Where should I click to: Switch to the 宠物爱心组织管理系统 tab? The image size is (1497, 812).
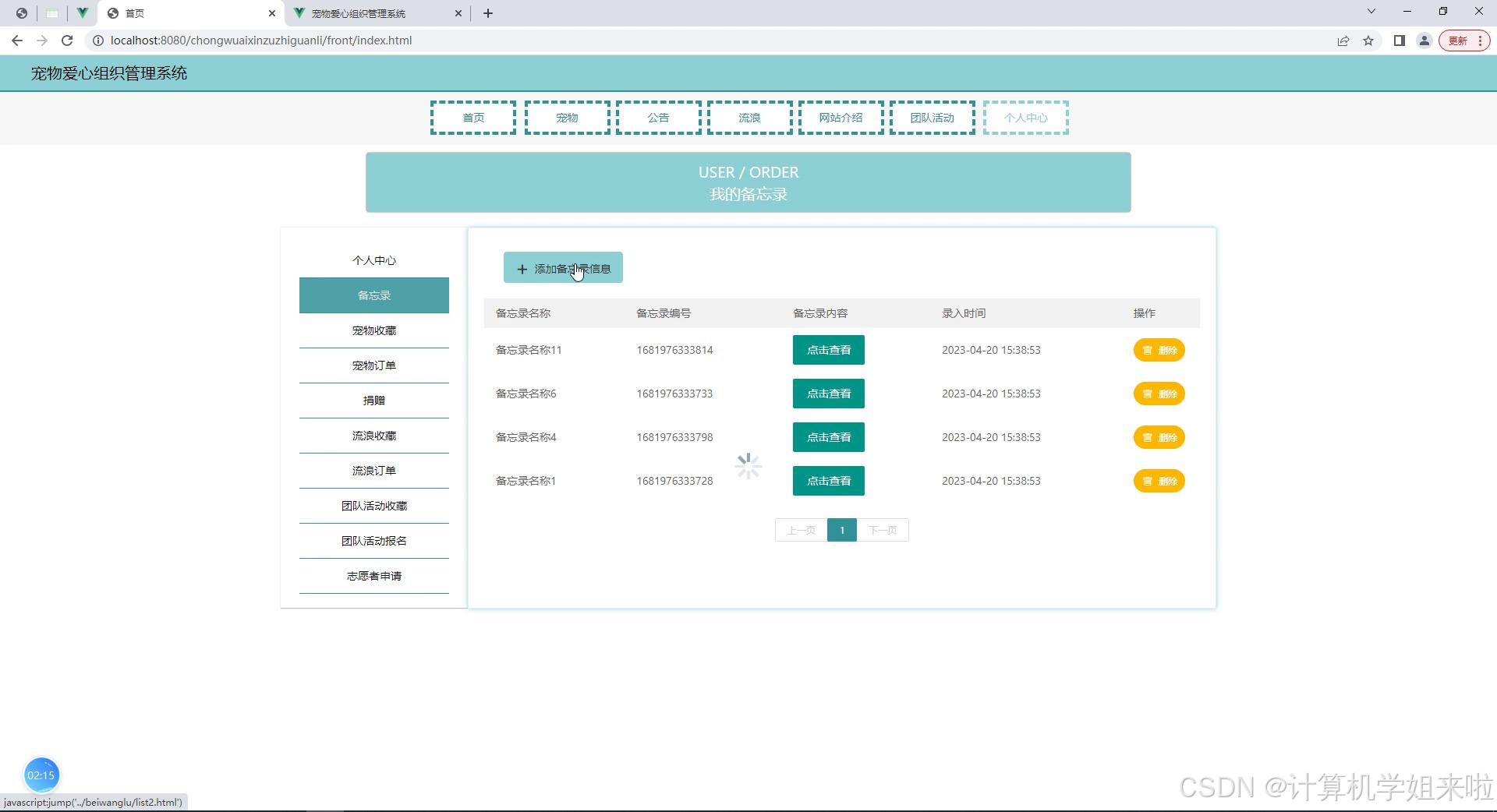tap(377, 13)
